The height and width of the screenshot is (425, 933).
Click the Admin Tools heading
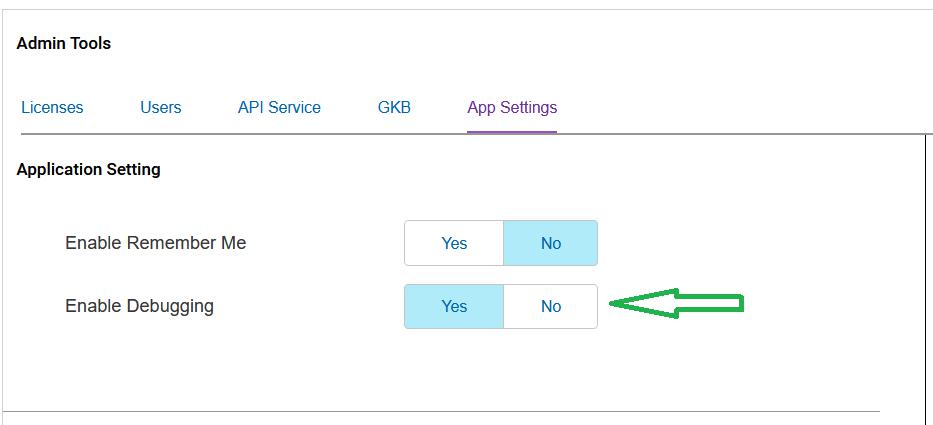pos(64,43)
